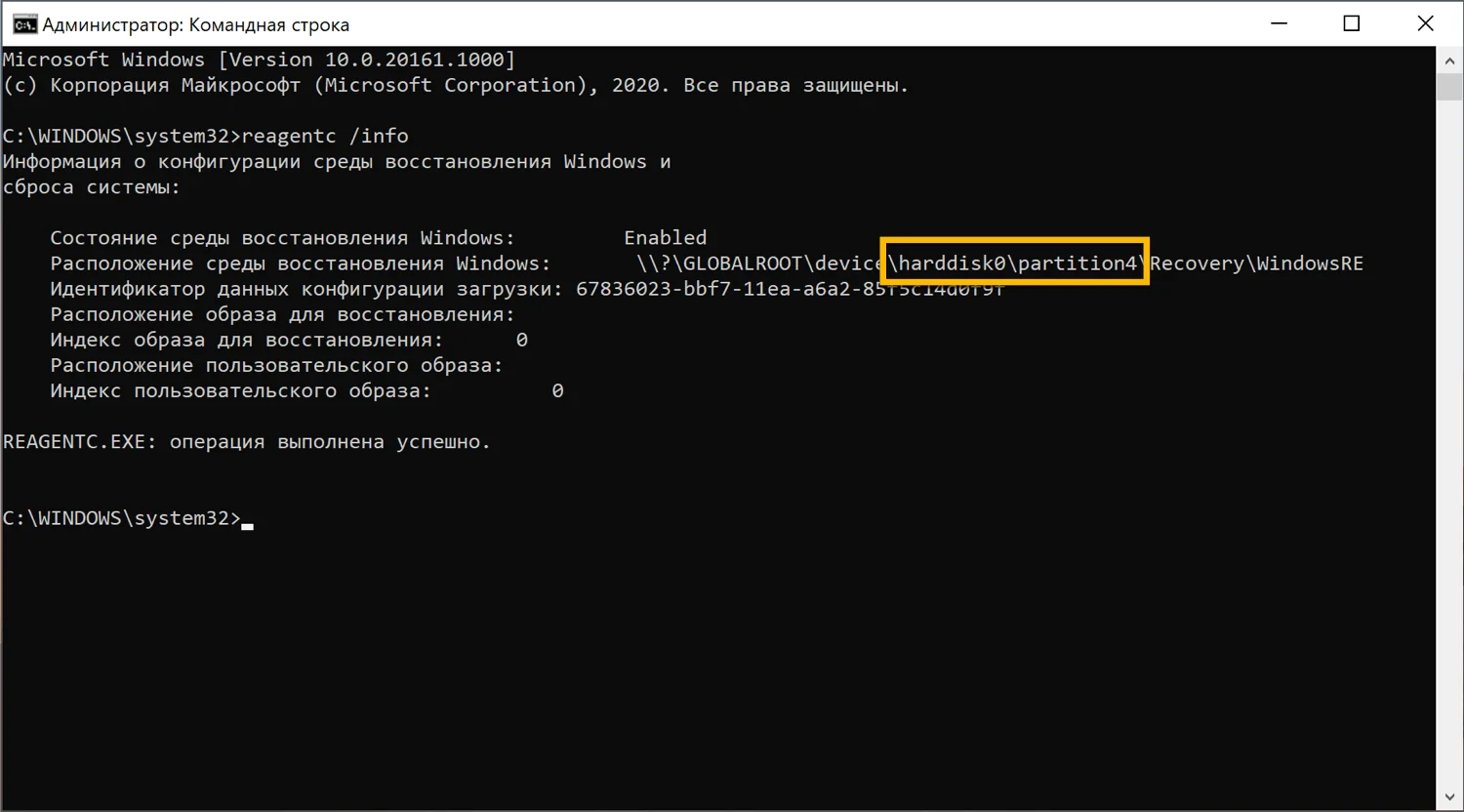The image size is (1464, 812).
Task: Click the "Enabled" status value
Action: pyautogui.click(x=665, y=237)
